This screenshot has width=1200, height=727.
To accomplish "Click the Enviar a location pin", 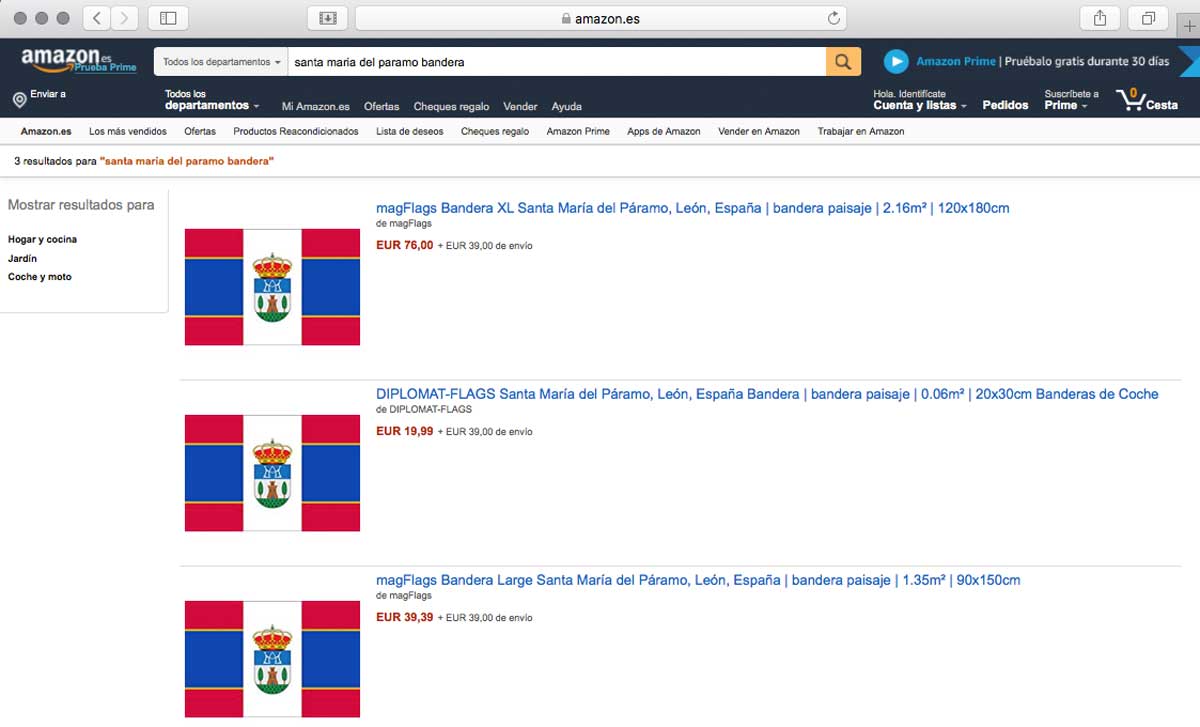I will coord(19,99).
